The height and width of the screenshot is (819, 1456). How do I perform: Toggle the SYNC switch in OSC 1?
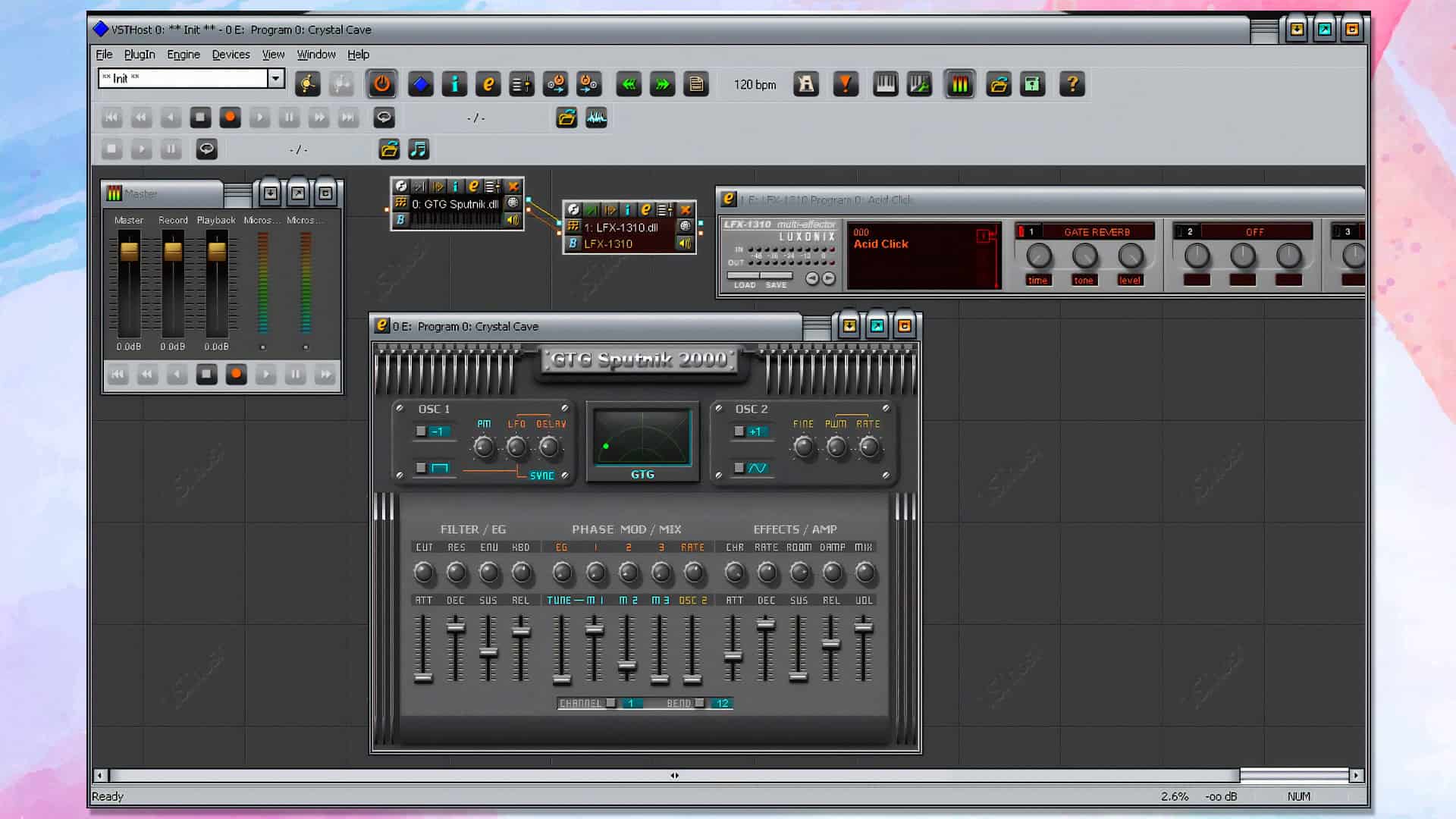[x=541, y=475]
